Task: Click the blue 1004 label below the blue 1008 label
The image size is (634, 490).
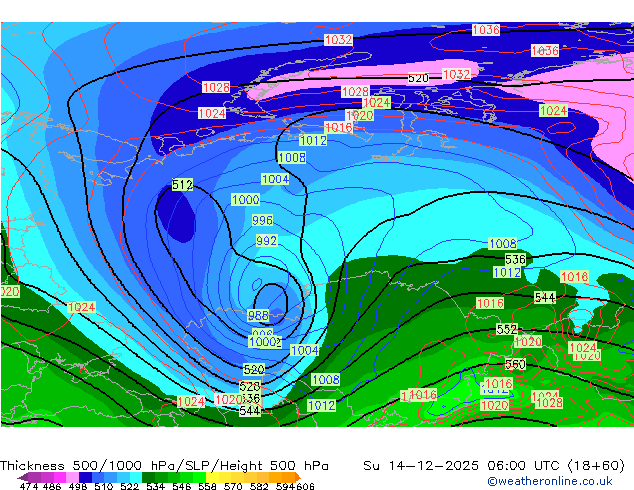Action: pyautogui.click(x=275, y=179)
